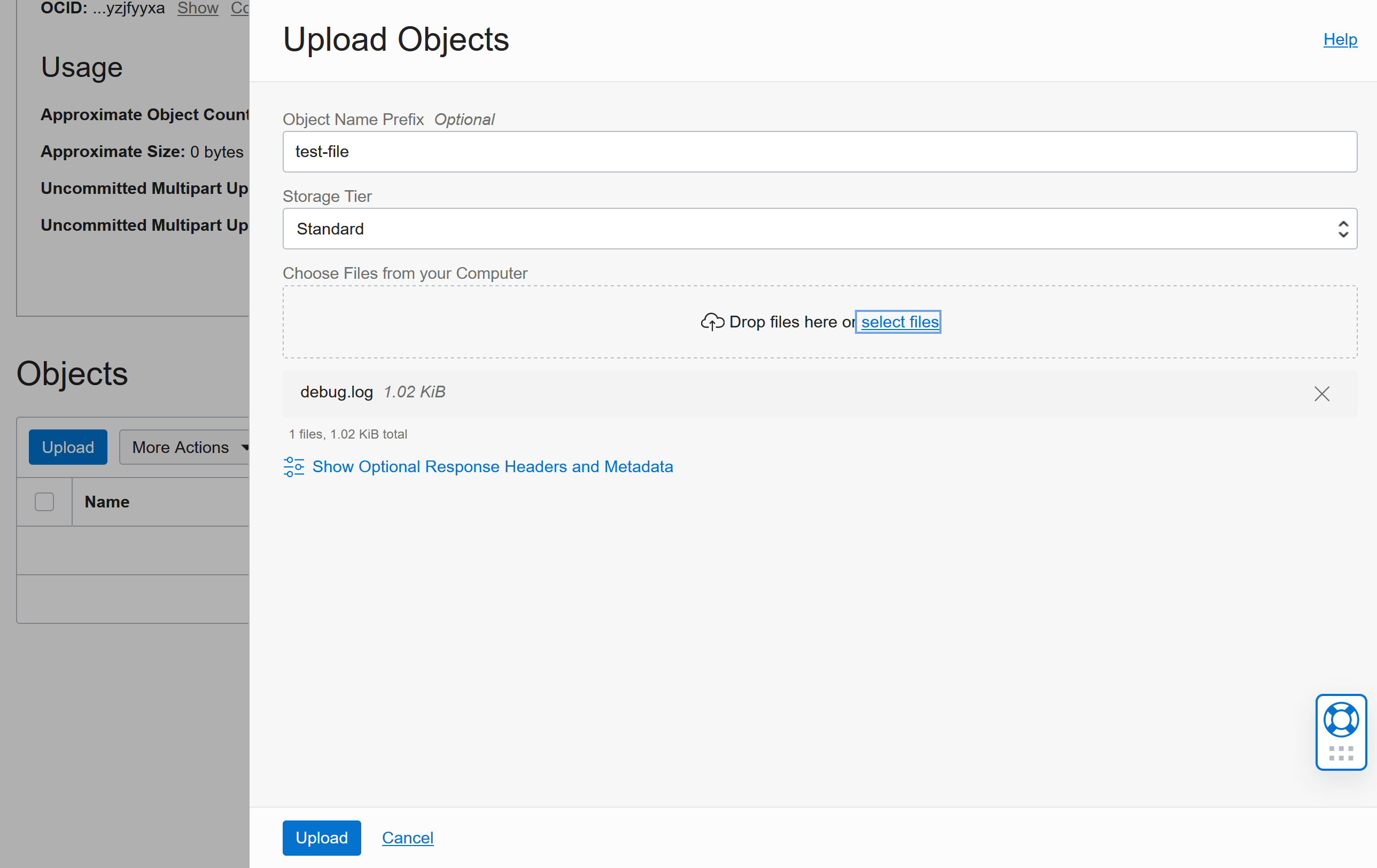Click the Upload Objects heading

[x=396, y=40]
